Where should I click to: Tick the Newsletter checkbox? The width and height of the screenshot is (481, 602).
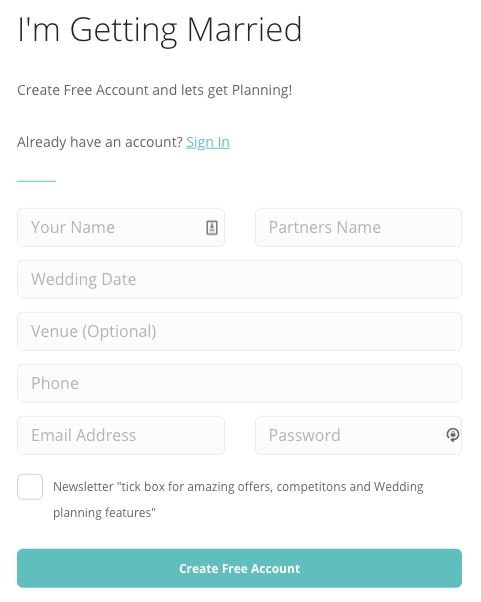(30, 487)
